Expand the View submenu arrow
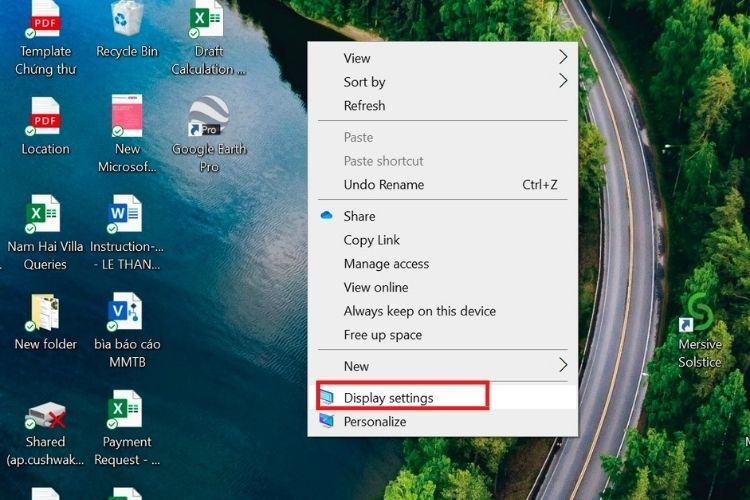Image resolution: width=750 pixels, height=500 pixels. (563, 57)
